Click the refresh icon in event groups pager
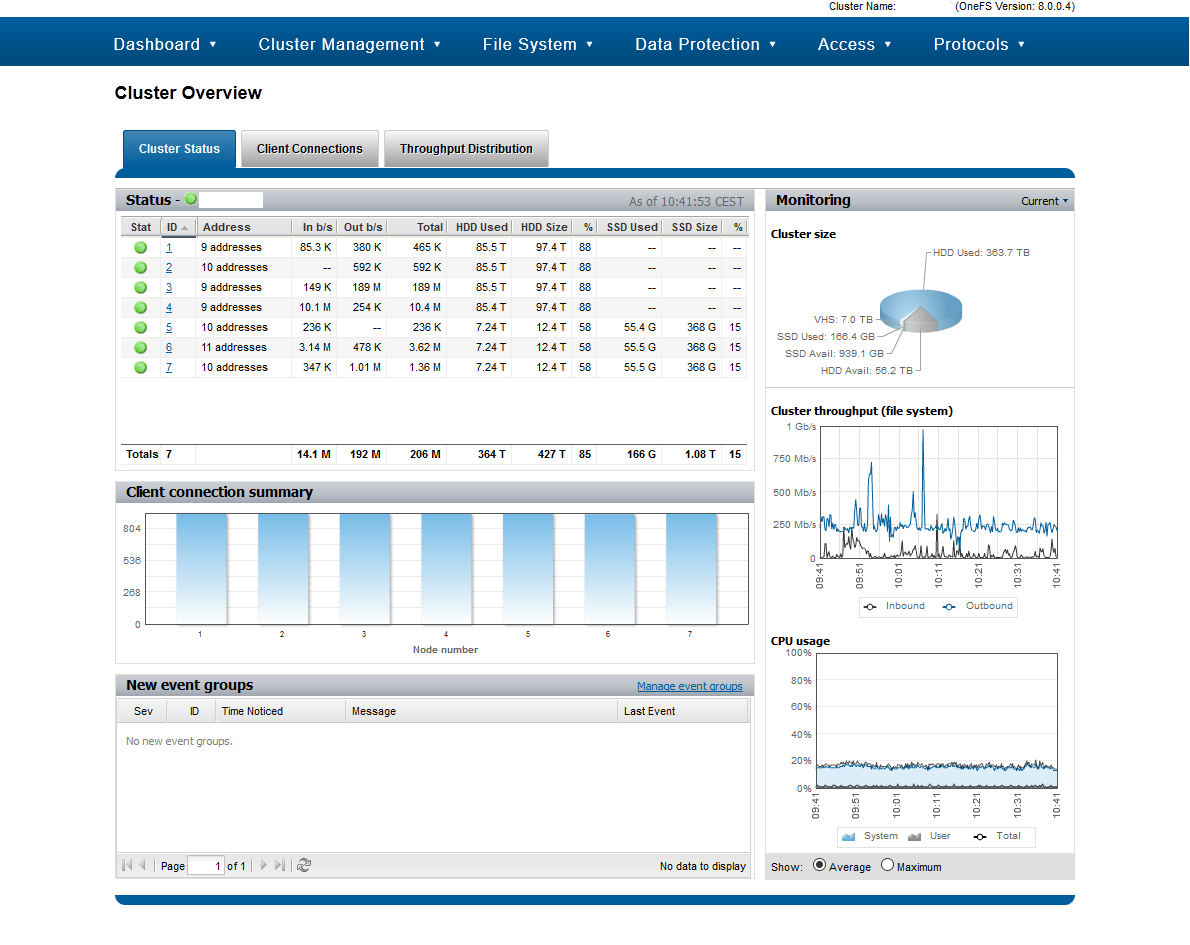1190x945 pixels. click(304, 865)
